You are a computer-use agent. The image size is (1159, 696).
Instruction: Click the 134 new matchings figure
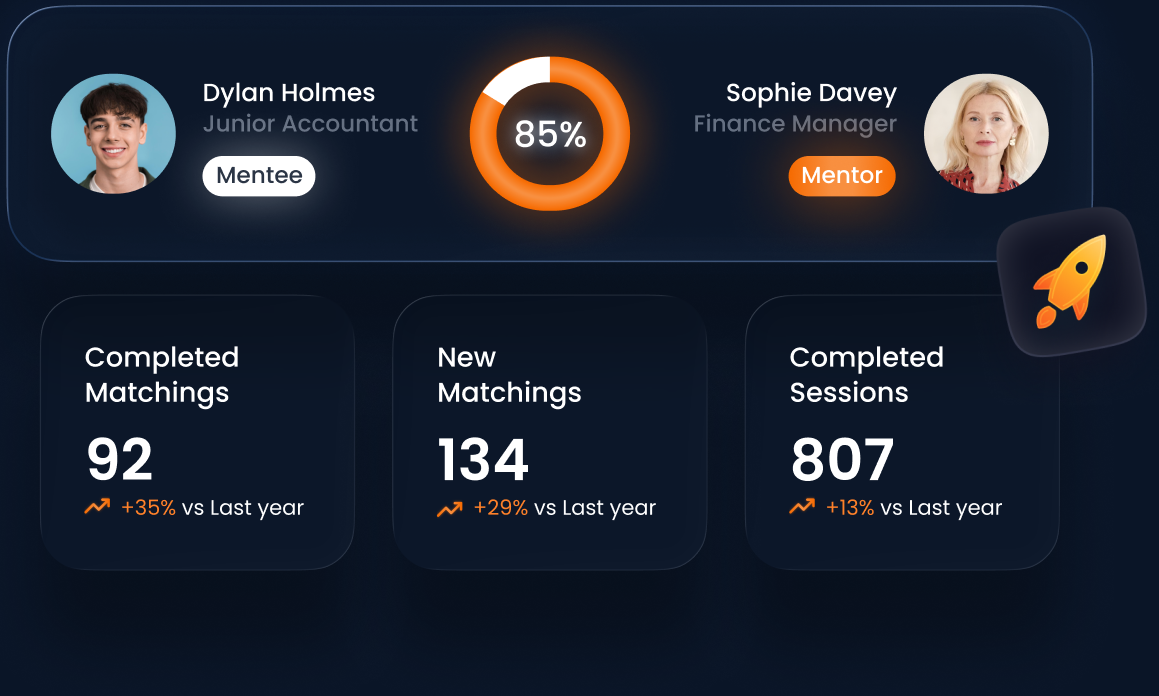(x=483, y=459)
